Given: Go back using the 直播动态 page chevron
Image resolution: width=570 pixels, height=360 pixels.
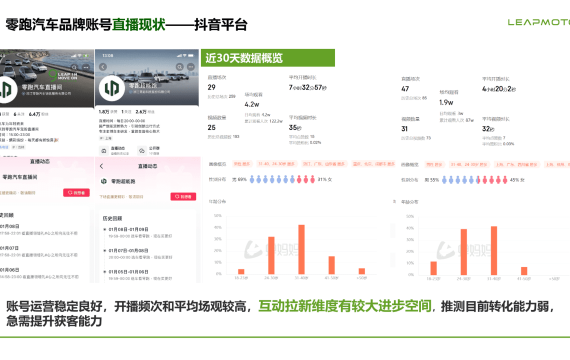Looking at the screenshot, I should click(101, 166).
